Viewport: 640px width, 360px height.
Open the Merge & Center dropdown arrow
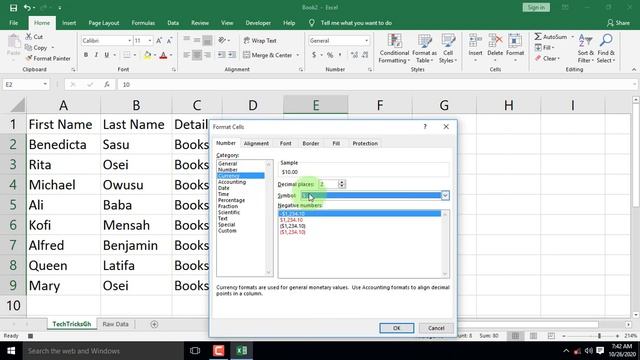(298, 55)
